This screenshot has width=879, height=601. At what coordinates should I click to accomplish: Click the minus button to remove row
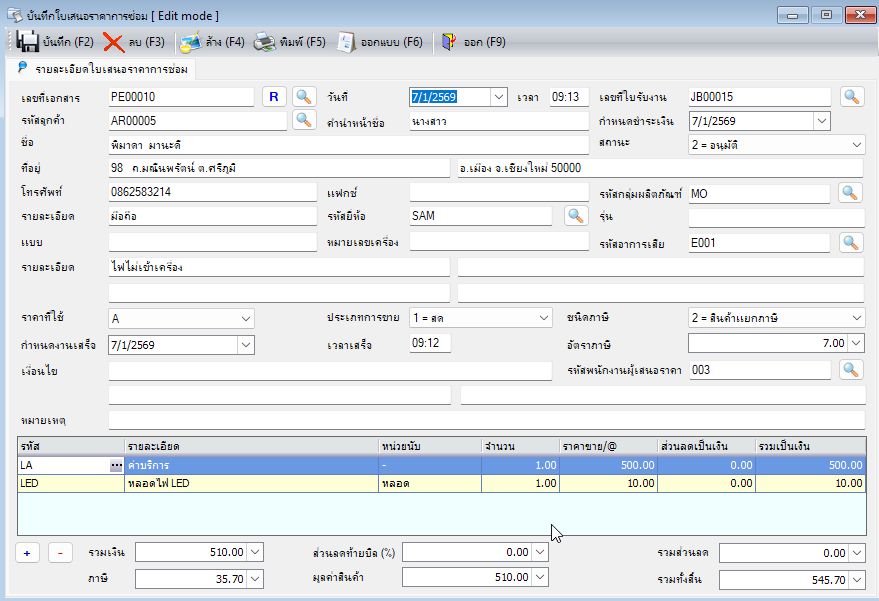60,553
